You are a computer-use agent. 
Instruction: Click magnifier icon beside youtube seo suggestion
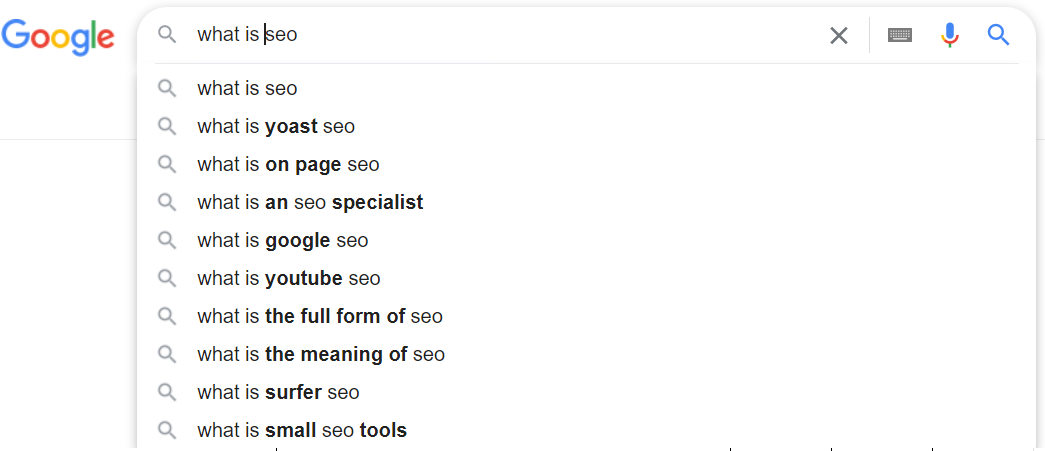point(167,278)
